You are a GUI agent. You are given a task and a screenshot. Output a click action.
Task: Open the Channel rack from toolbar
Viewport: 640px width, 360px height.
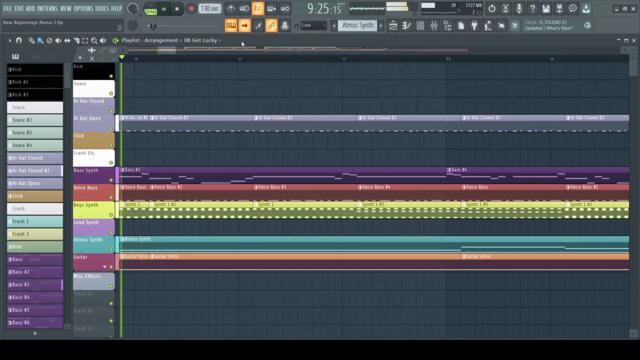tap(420, 26)
